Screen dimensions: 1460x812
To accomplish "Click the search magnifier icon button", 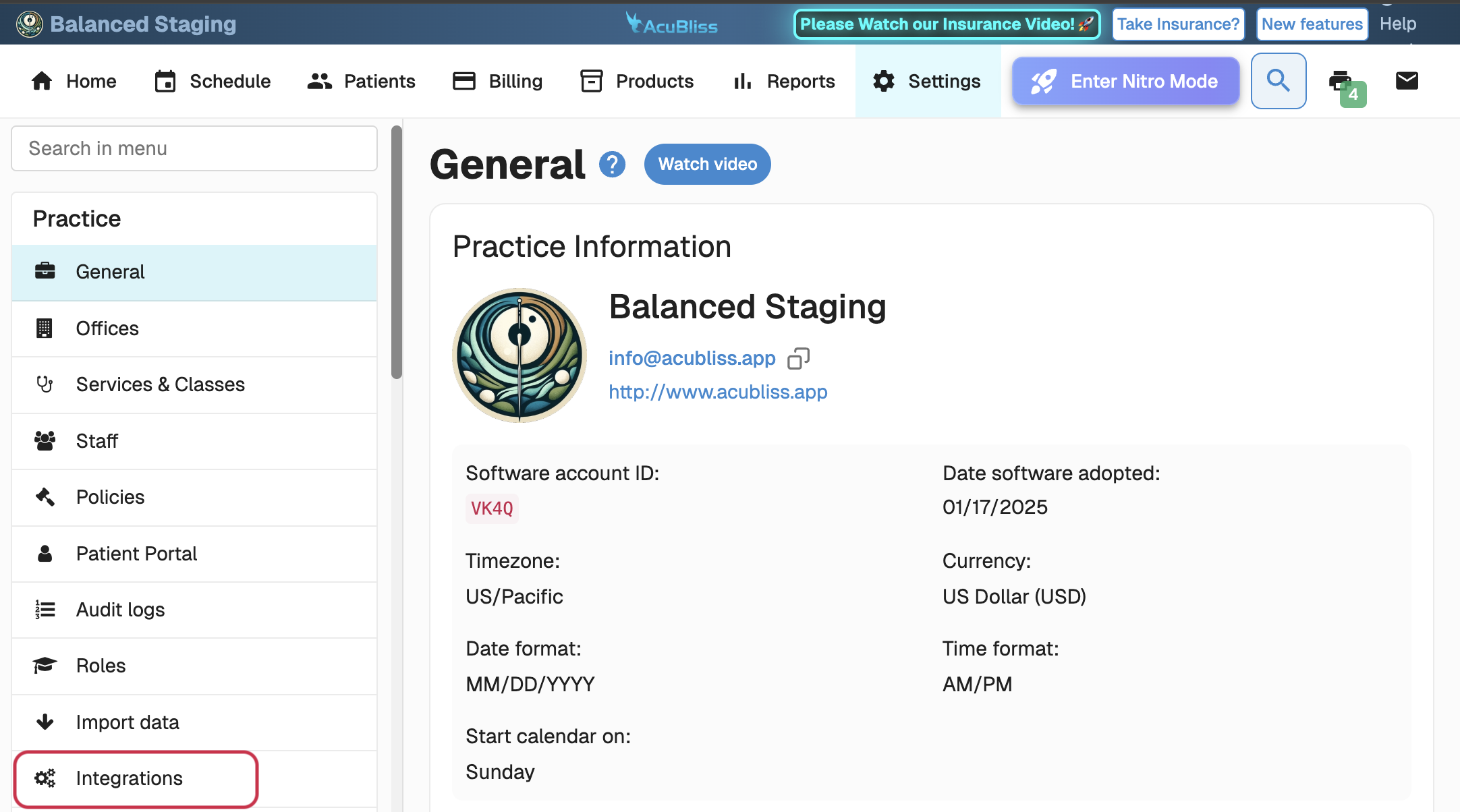I will (1278, 81).
